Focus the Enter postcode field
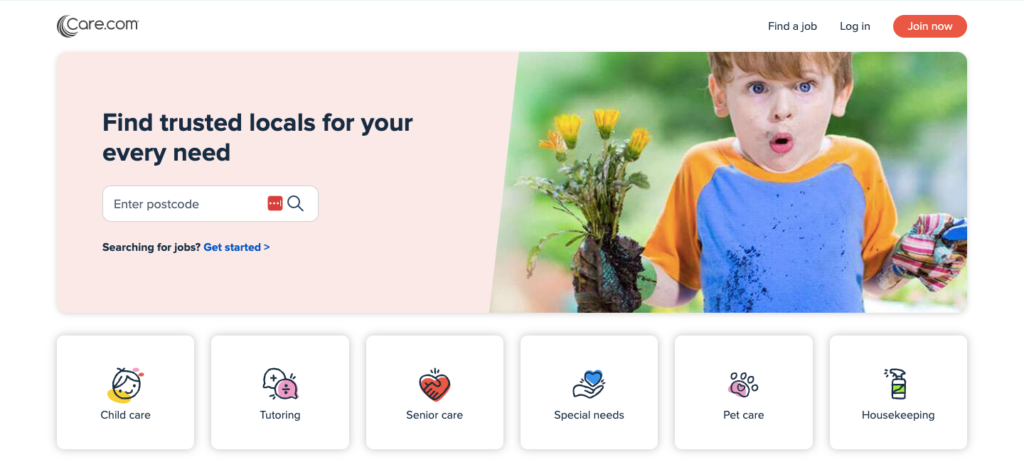 (210, 204)
